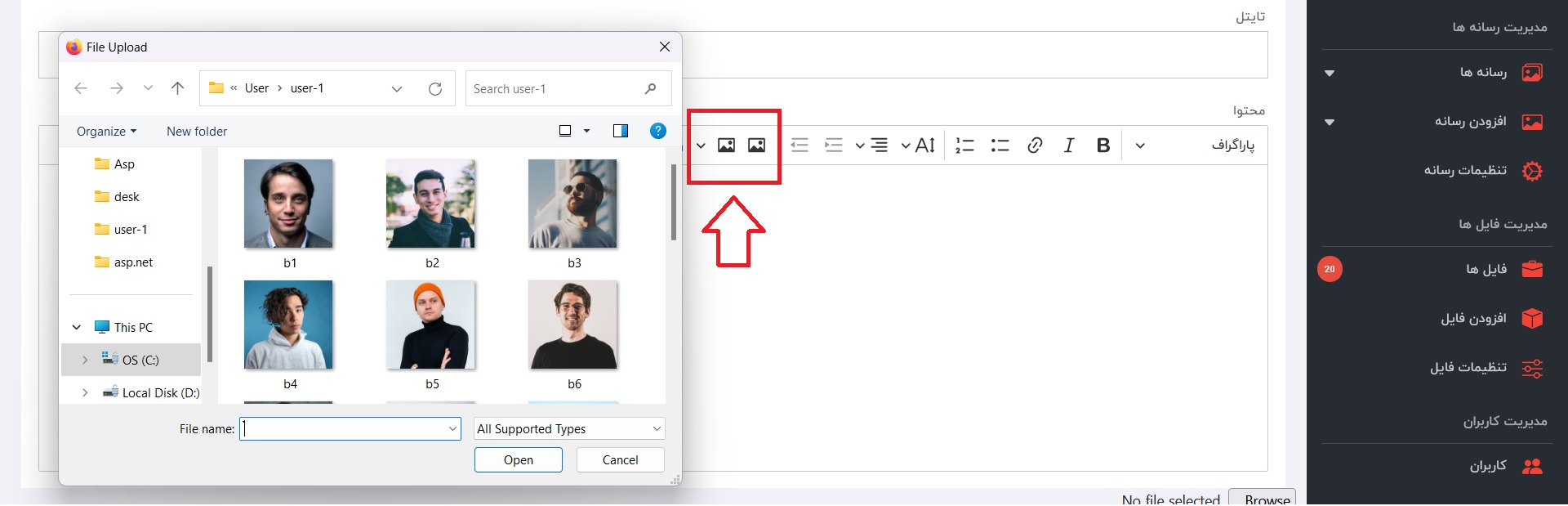The height and width of the screenshot is (506, 1568).
Task: Open the File name history dropdown
Action: tap(453, 428)
